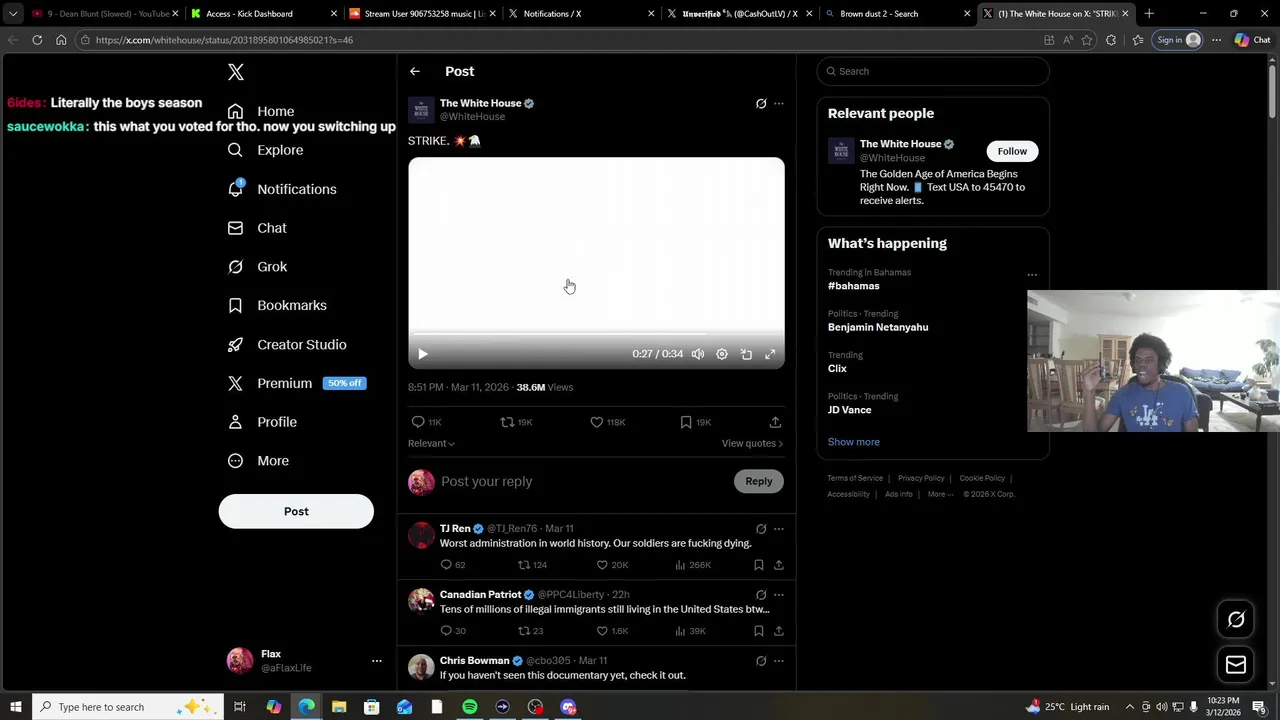
Task: Open video settings gear
Action: tap(722, 354)
